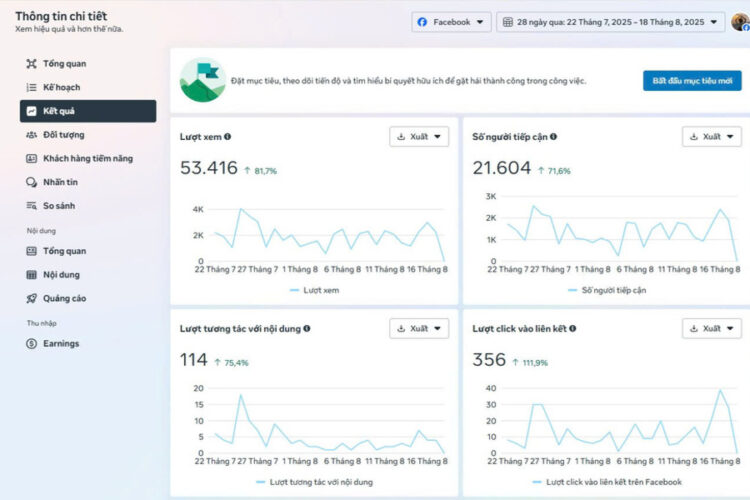The image size is (750, 500).
Task: Click info icon next to Lượt click vào liên kết
Action: [x=572, y=328]
